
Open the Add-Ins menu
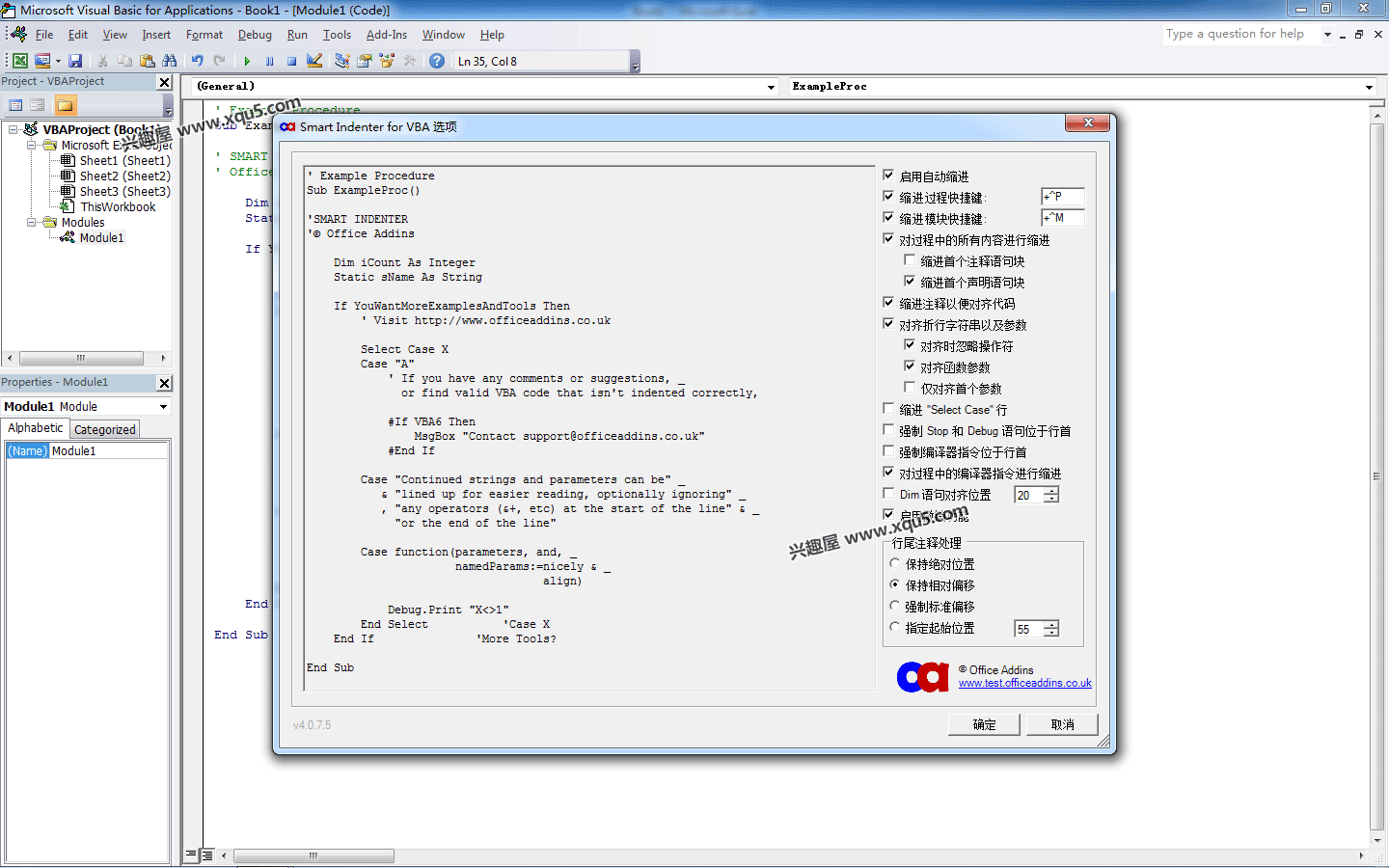click(387, 35)
